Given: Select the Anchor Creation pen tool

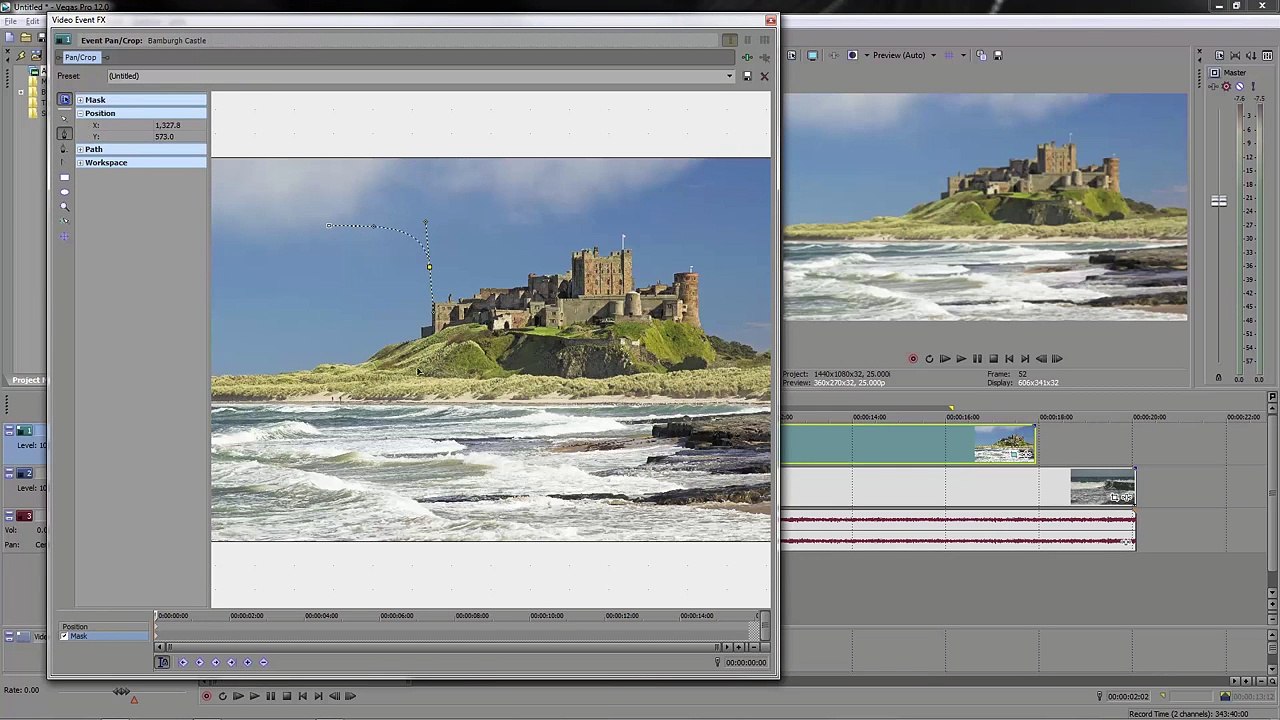Looking at the screenshot, I should (64, 133).
